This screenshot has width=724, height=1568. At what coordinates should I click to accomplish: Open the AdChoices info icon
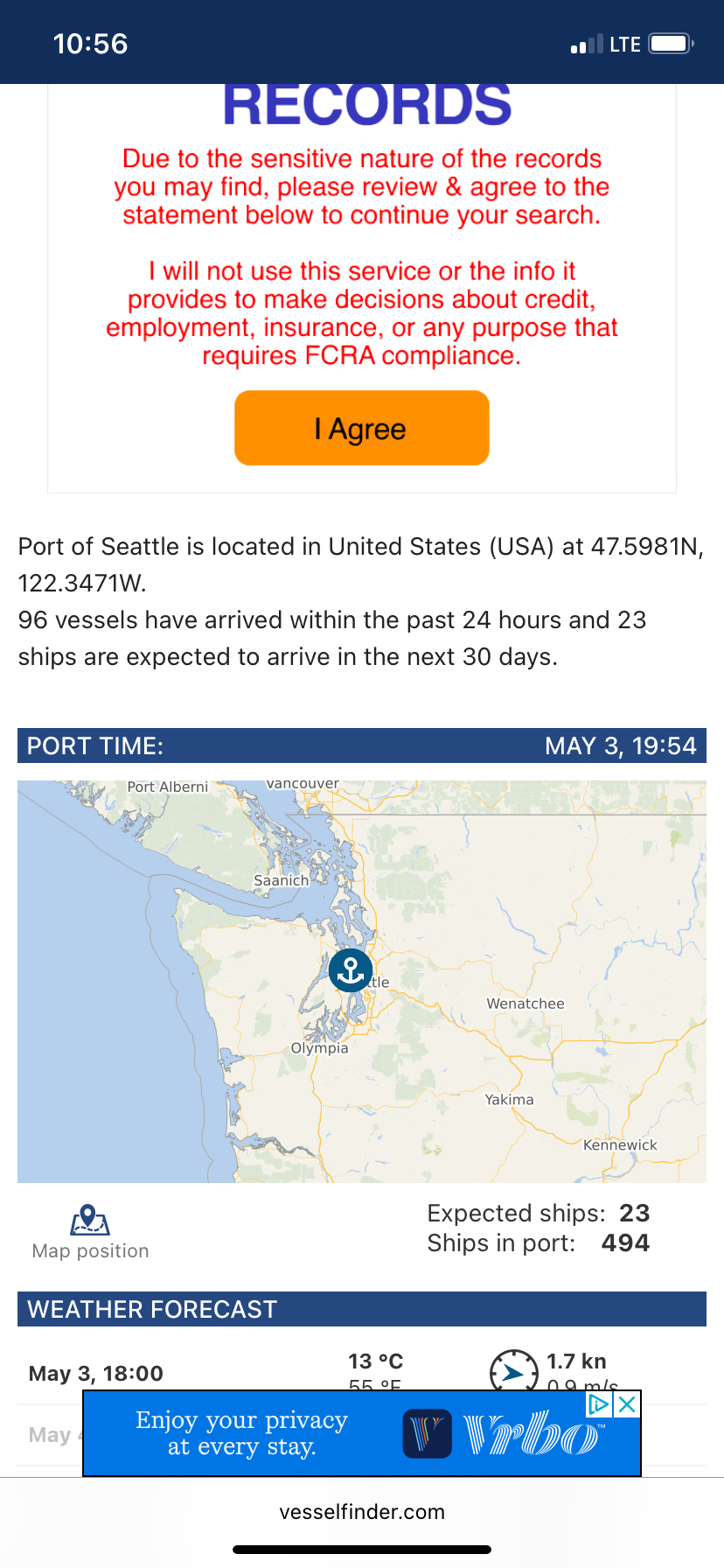(600, 1405)
